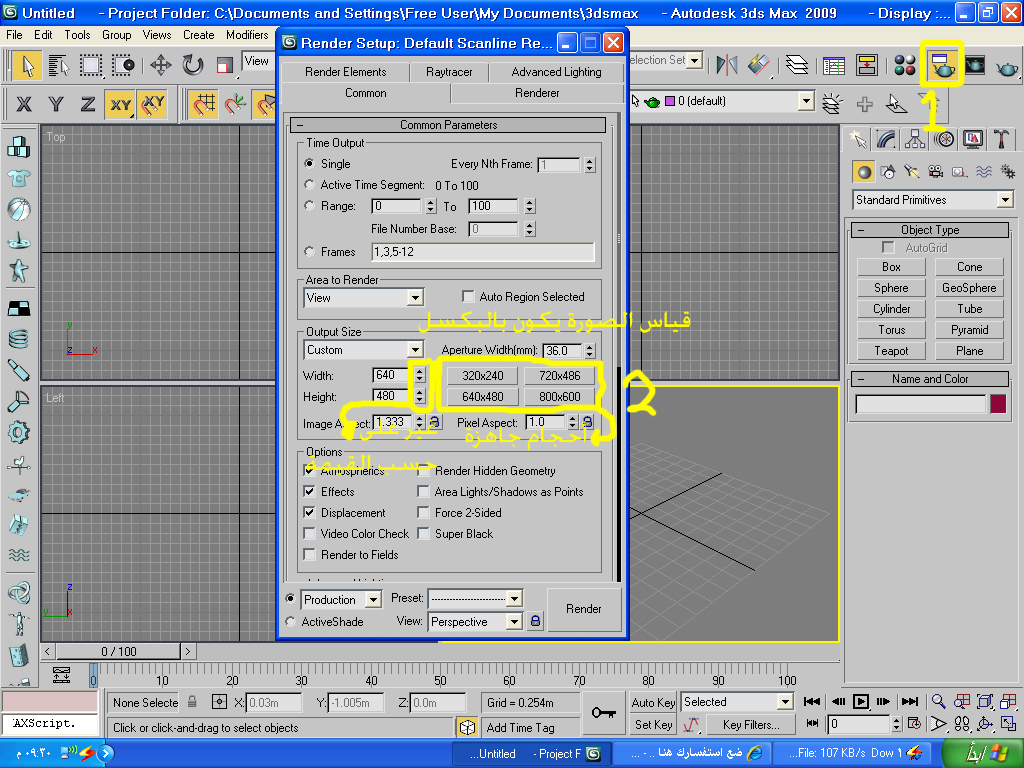Click the object color swatch
The height and width of the screenshot is (768, 1024).
(x=998, y=404)
